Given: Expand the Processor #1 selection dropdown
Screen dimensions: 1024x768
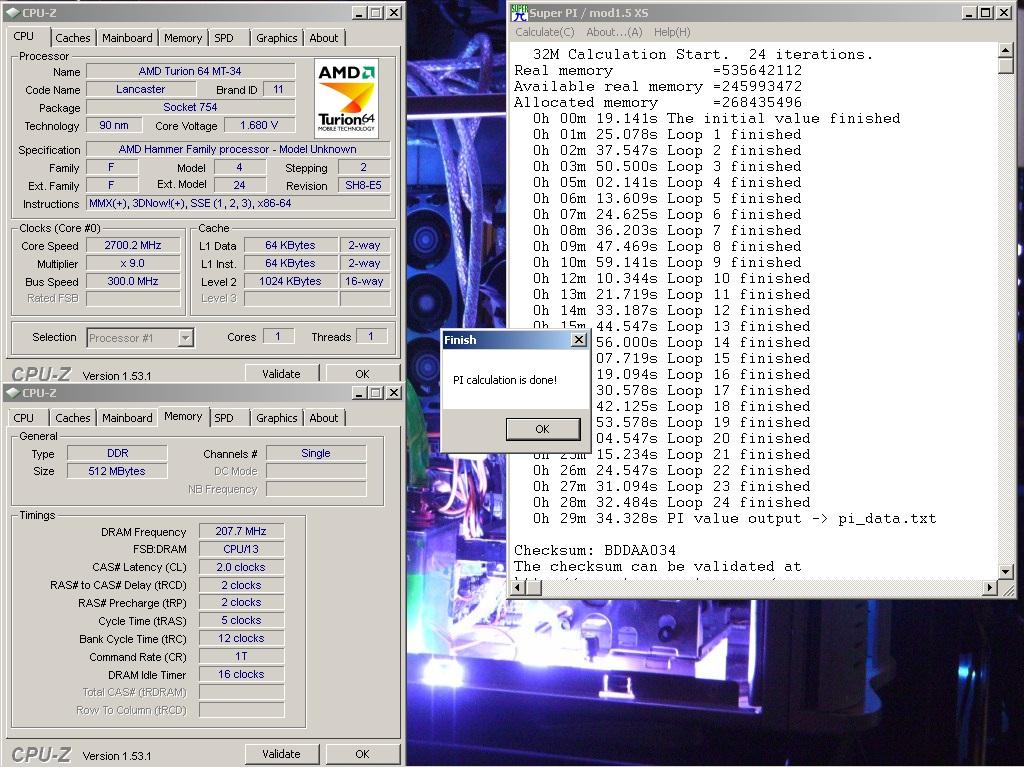Looking at the screenshot, I should [x=185, y=338].
